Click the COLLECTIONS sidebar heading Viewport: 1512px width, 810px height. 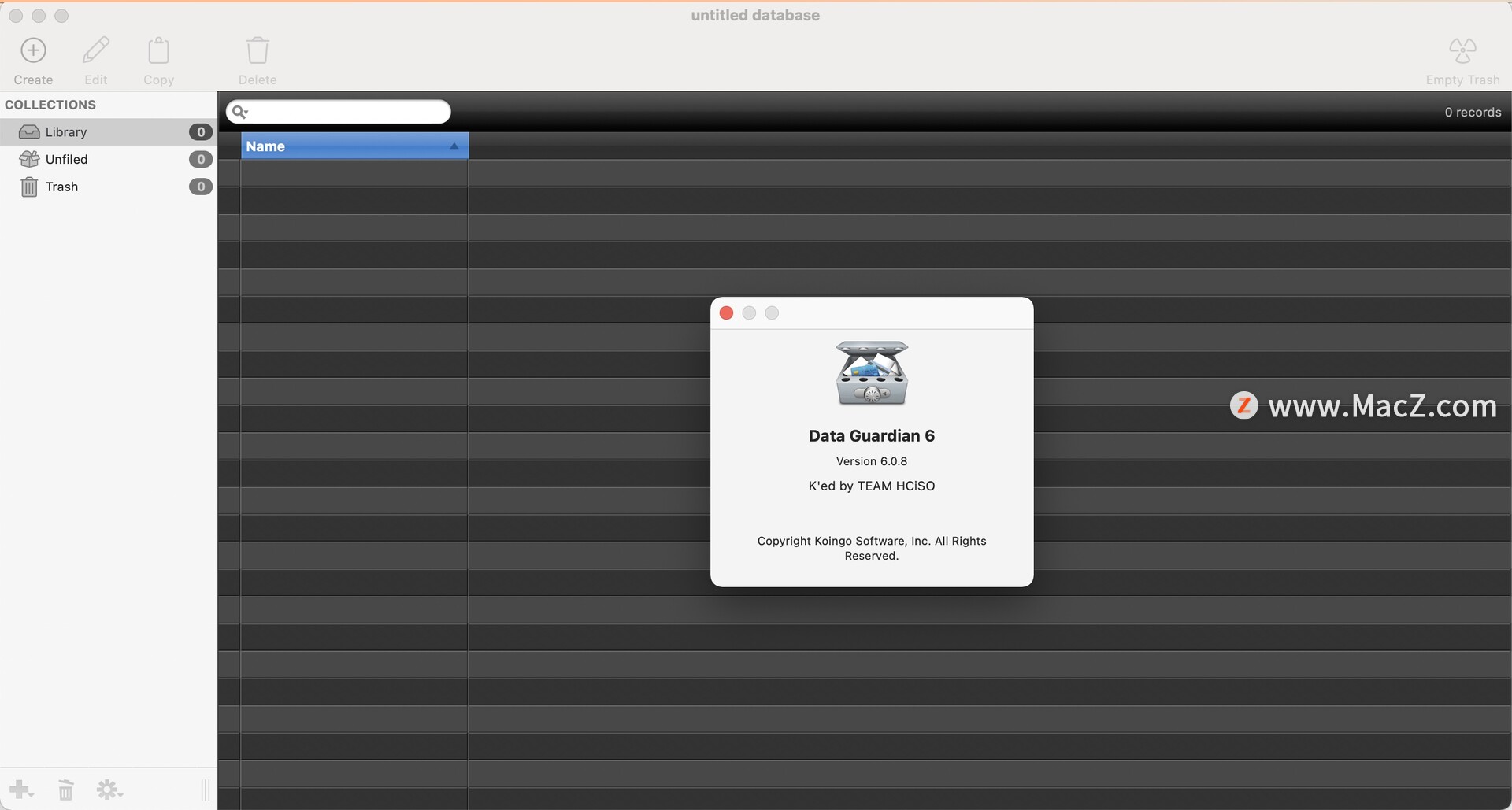click(50, 105)
